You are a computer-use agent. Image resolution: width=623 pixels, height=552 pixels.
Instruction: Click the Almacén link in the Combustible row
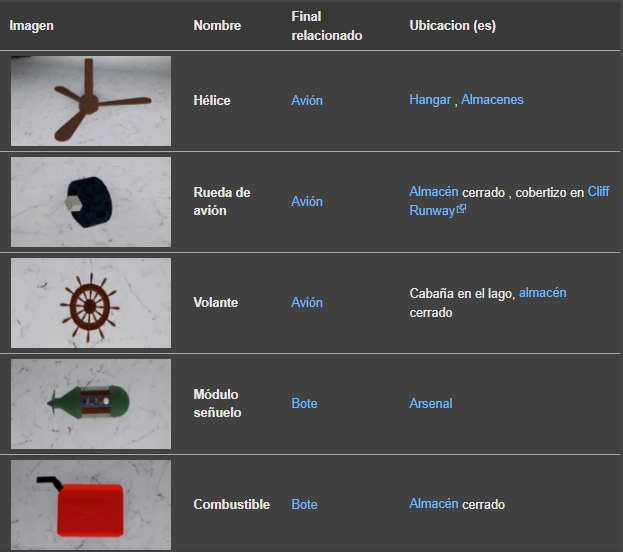[434, 504]
